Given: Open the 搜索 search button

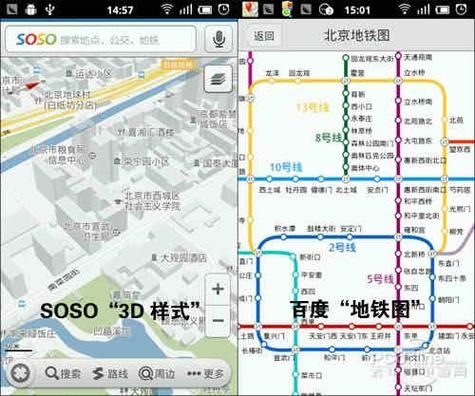Looking at the screenshot, I should pos(63,374).
